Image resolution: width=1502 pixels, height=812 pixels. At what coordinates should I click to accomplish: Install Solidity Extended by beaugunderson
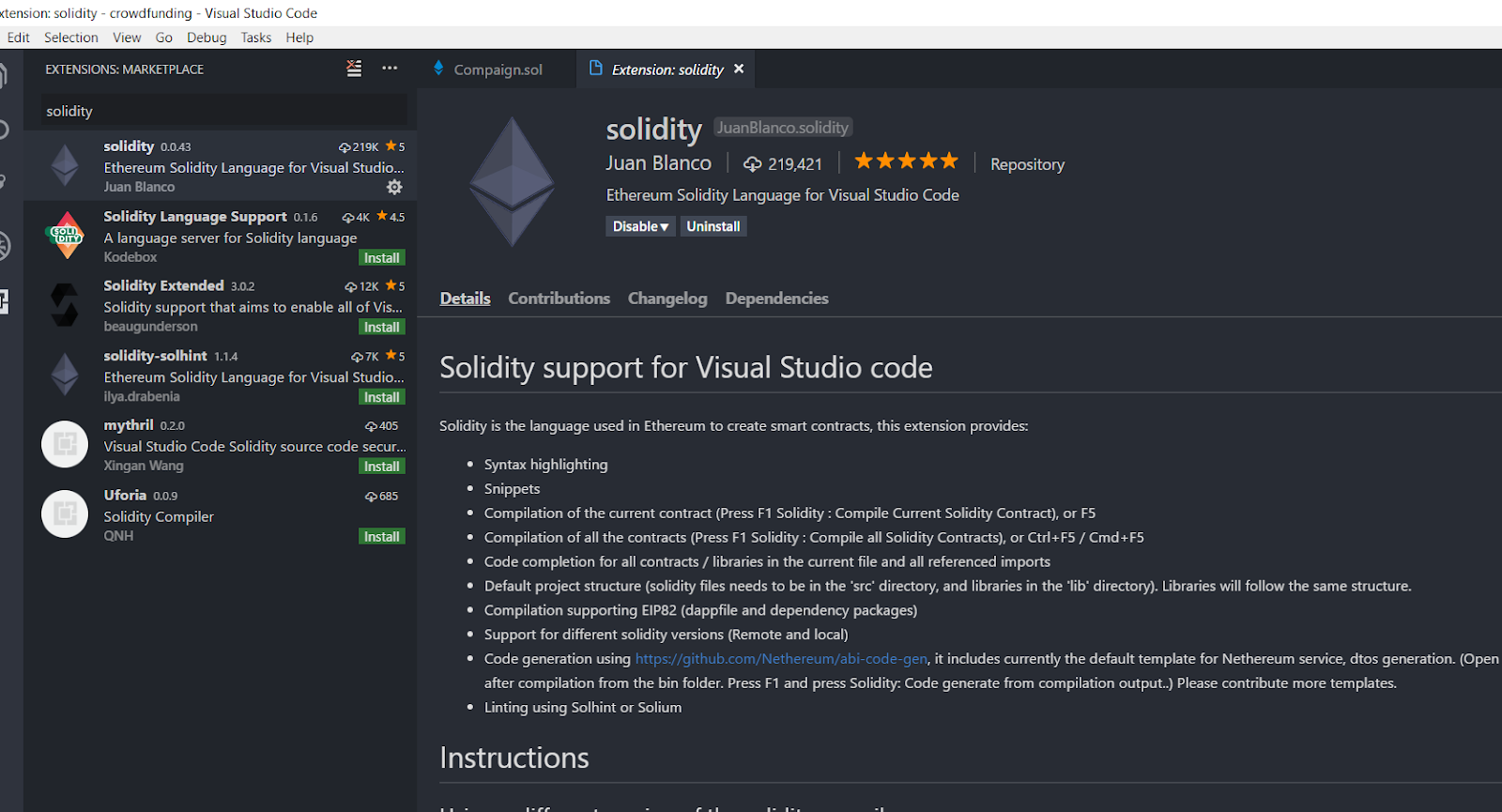pos(382,328)
